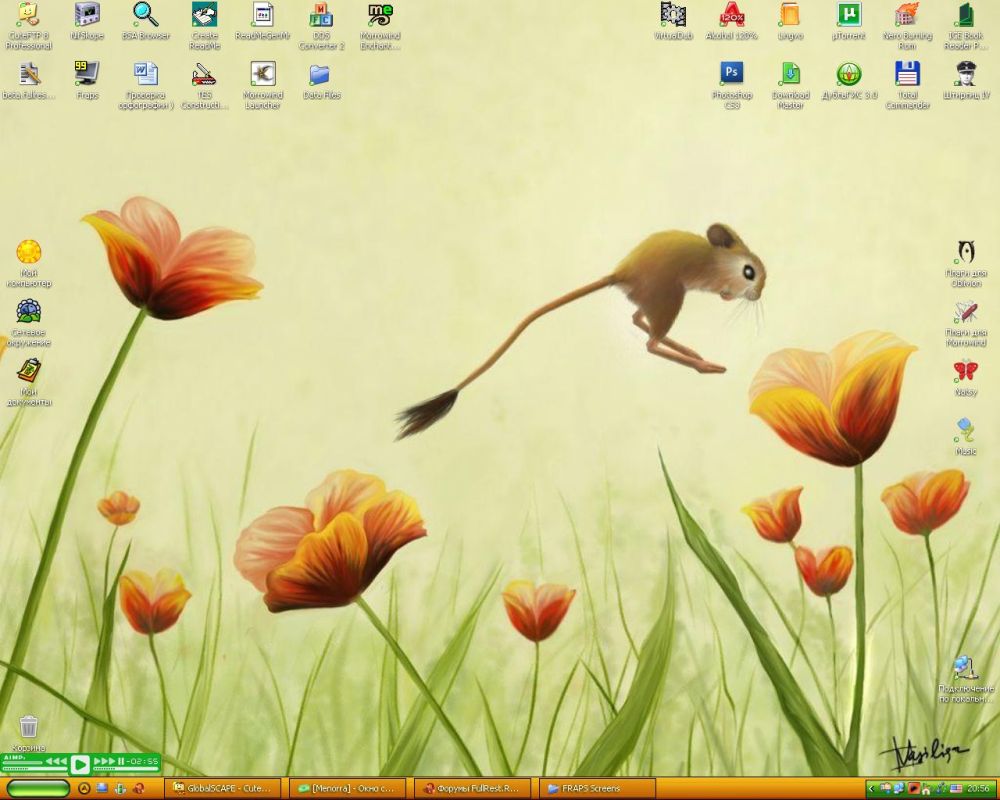Switch to the GlobalSCAPE CuteFTP taskbar window
Screen dimensions: 1000x800
222,788
